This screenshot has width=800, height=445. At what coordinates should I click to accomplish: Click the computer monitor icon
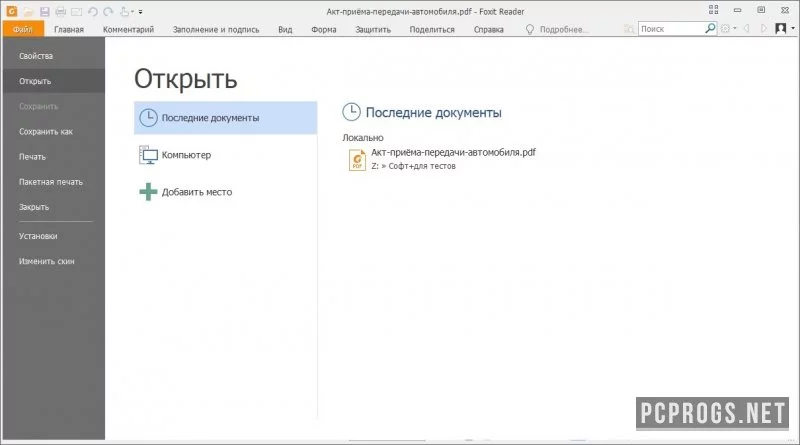click(x=148, y=155)
